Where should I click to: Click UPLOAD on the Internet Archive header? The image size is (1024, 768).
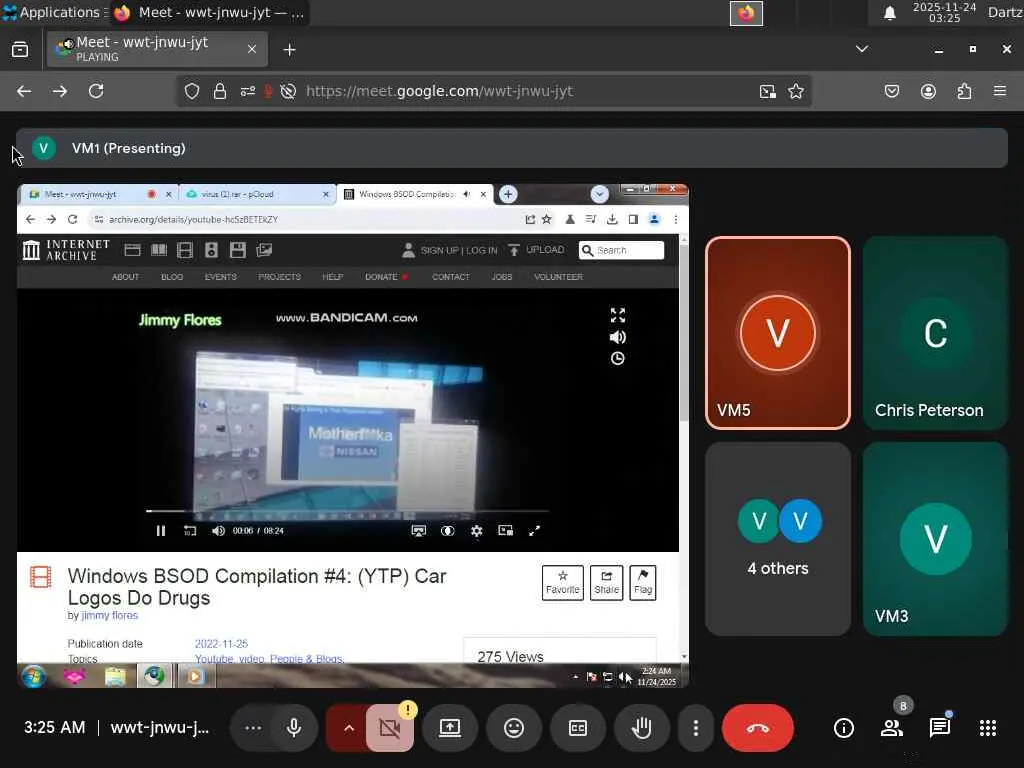pyautogui.click(x=537, y=250)
